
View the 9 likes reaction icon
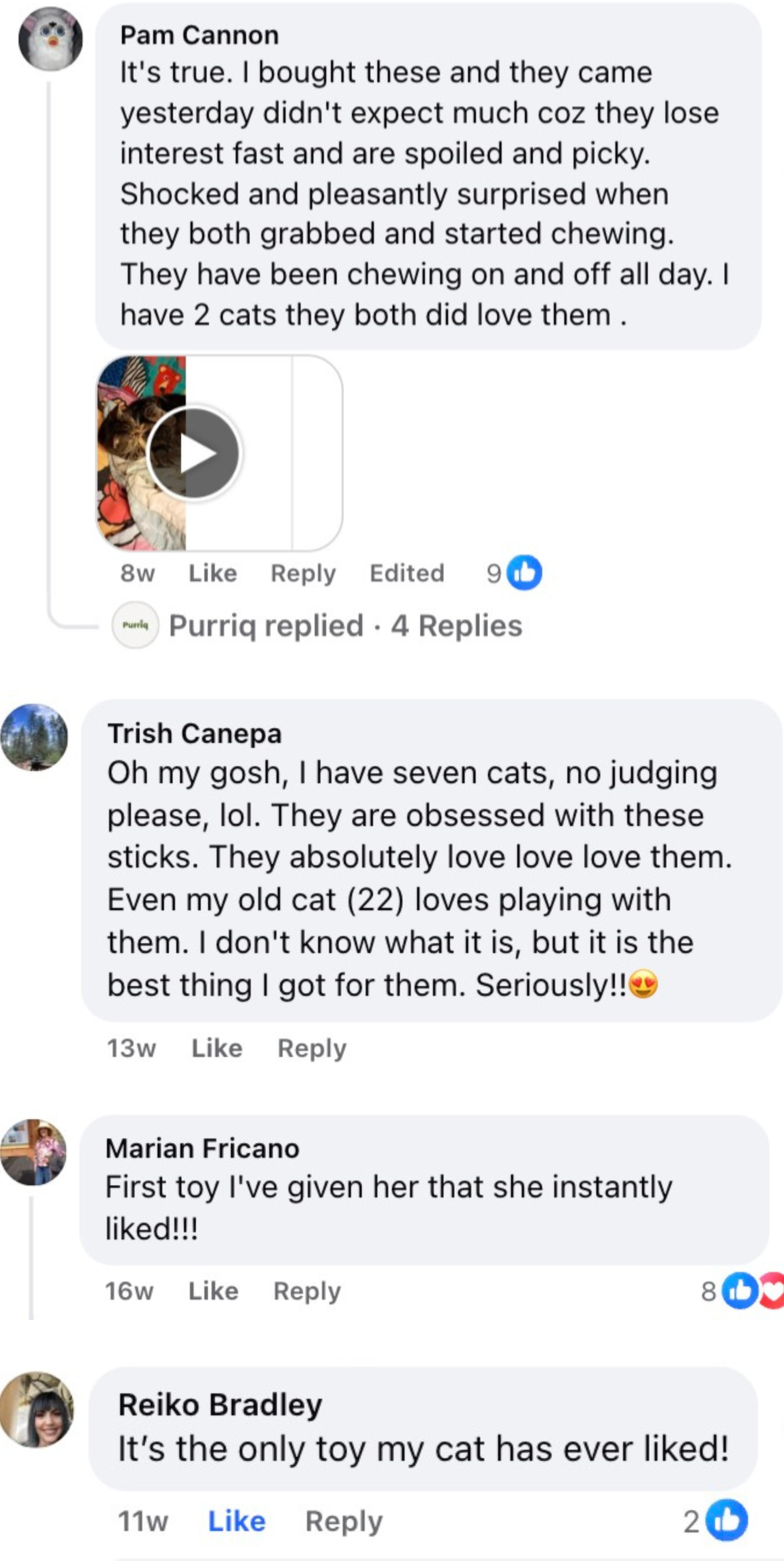(524, 572)
